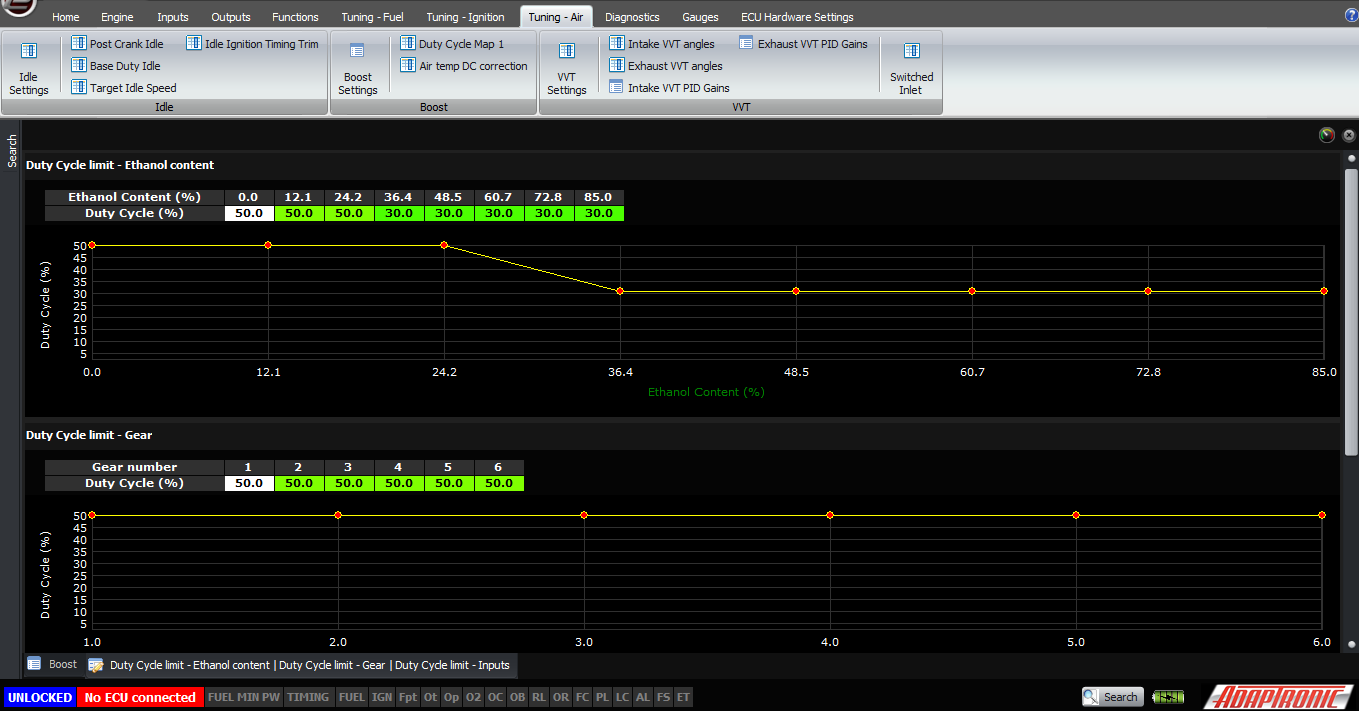The height and width of the screenshot is (714, 1359).
Task: Open Intake VVT angles table
Action: pos(662,44)
